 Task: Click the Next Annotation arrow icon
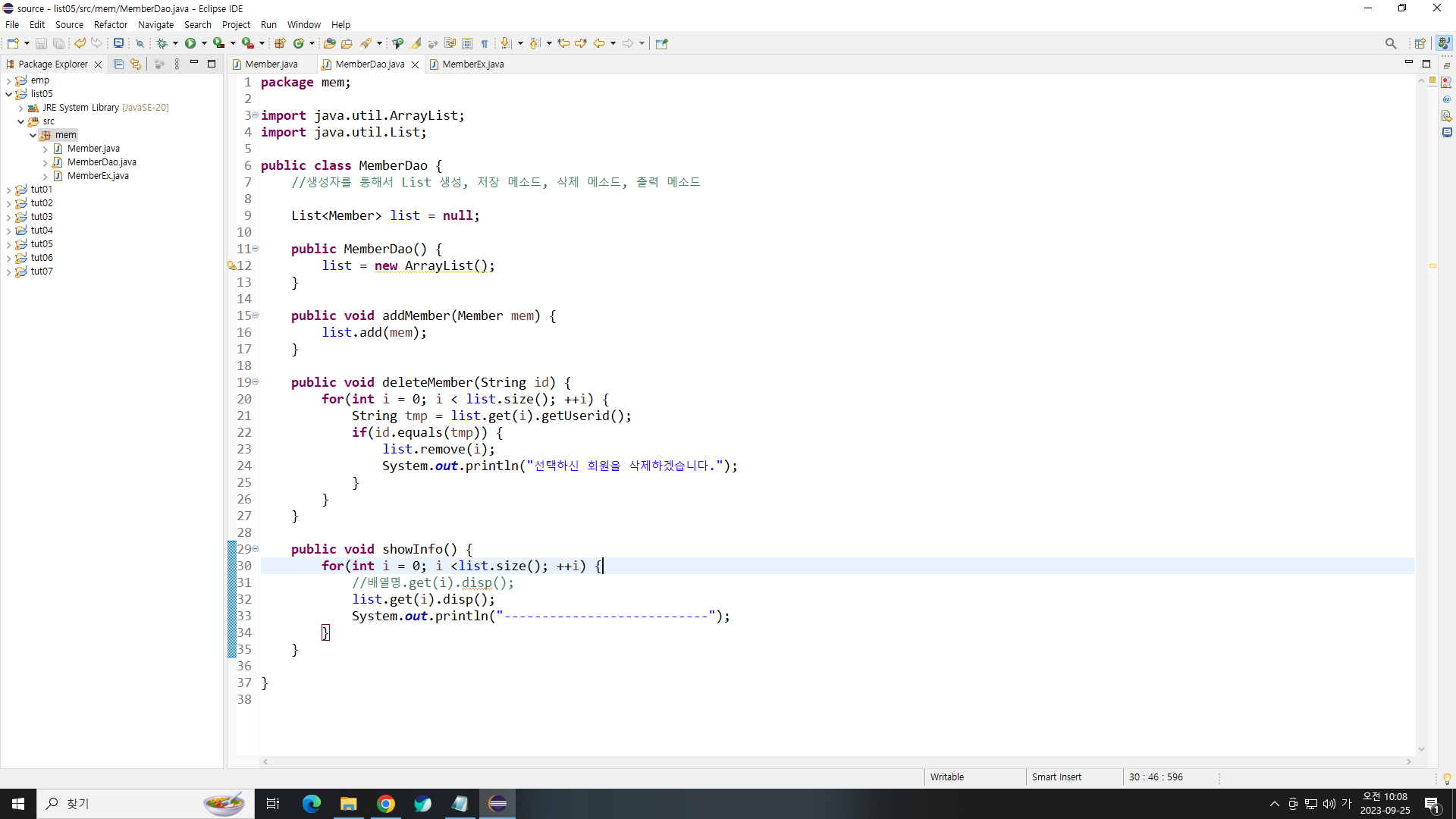(507, 43)
